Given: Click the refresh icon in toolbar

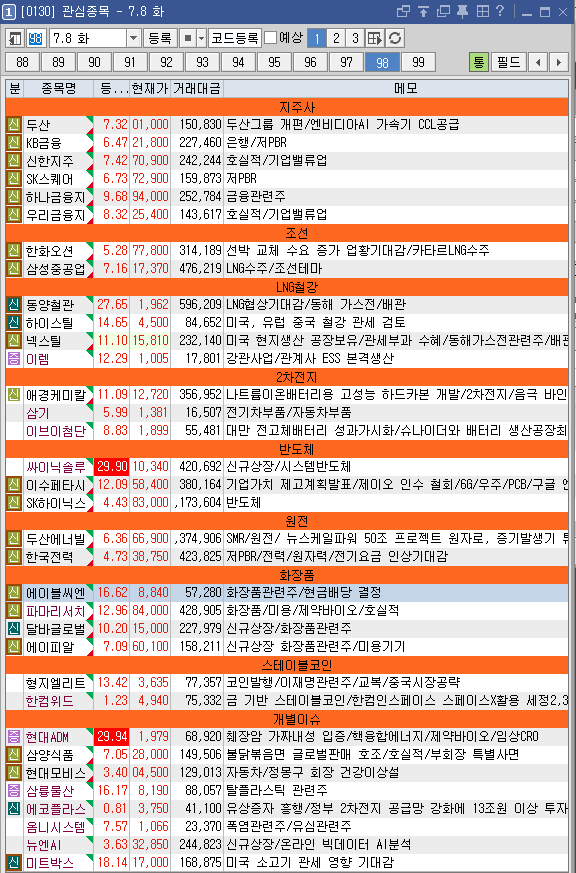Looking at the screenshot, I should (x=395, y=38).
